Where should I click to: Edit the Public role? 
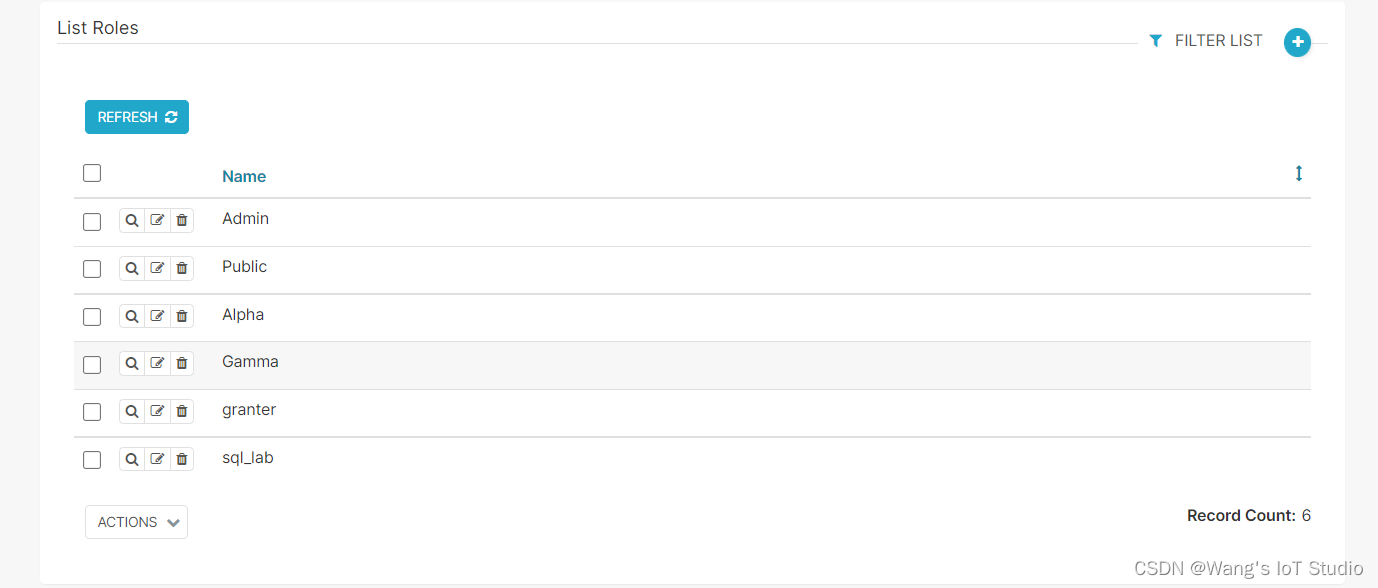[x=156, y=268]
